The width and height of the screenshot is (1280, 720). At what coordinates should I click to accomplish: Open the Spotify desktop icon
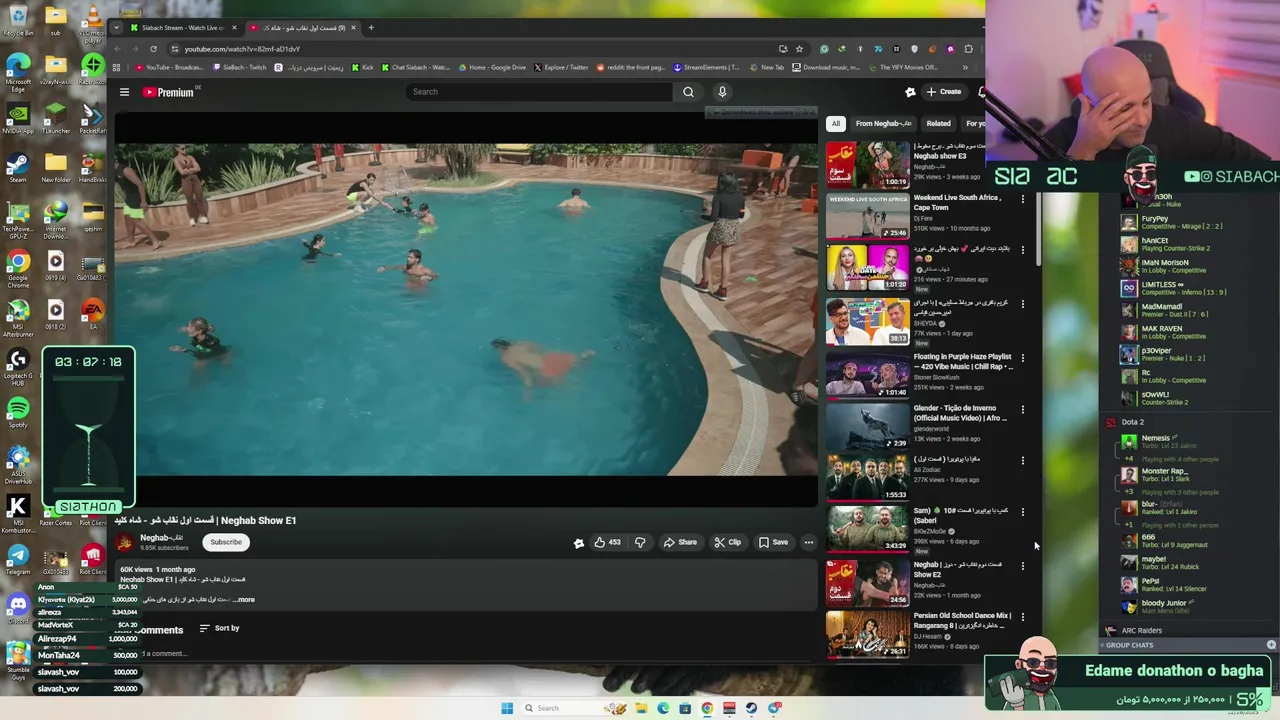pos(18,412)
